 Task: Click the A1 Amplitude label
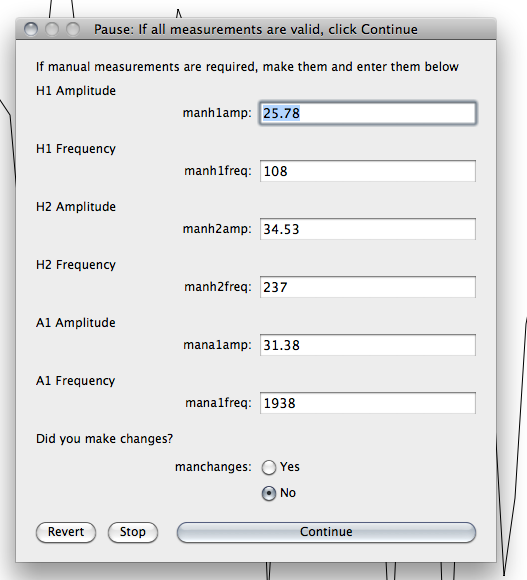coord(75,323)
